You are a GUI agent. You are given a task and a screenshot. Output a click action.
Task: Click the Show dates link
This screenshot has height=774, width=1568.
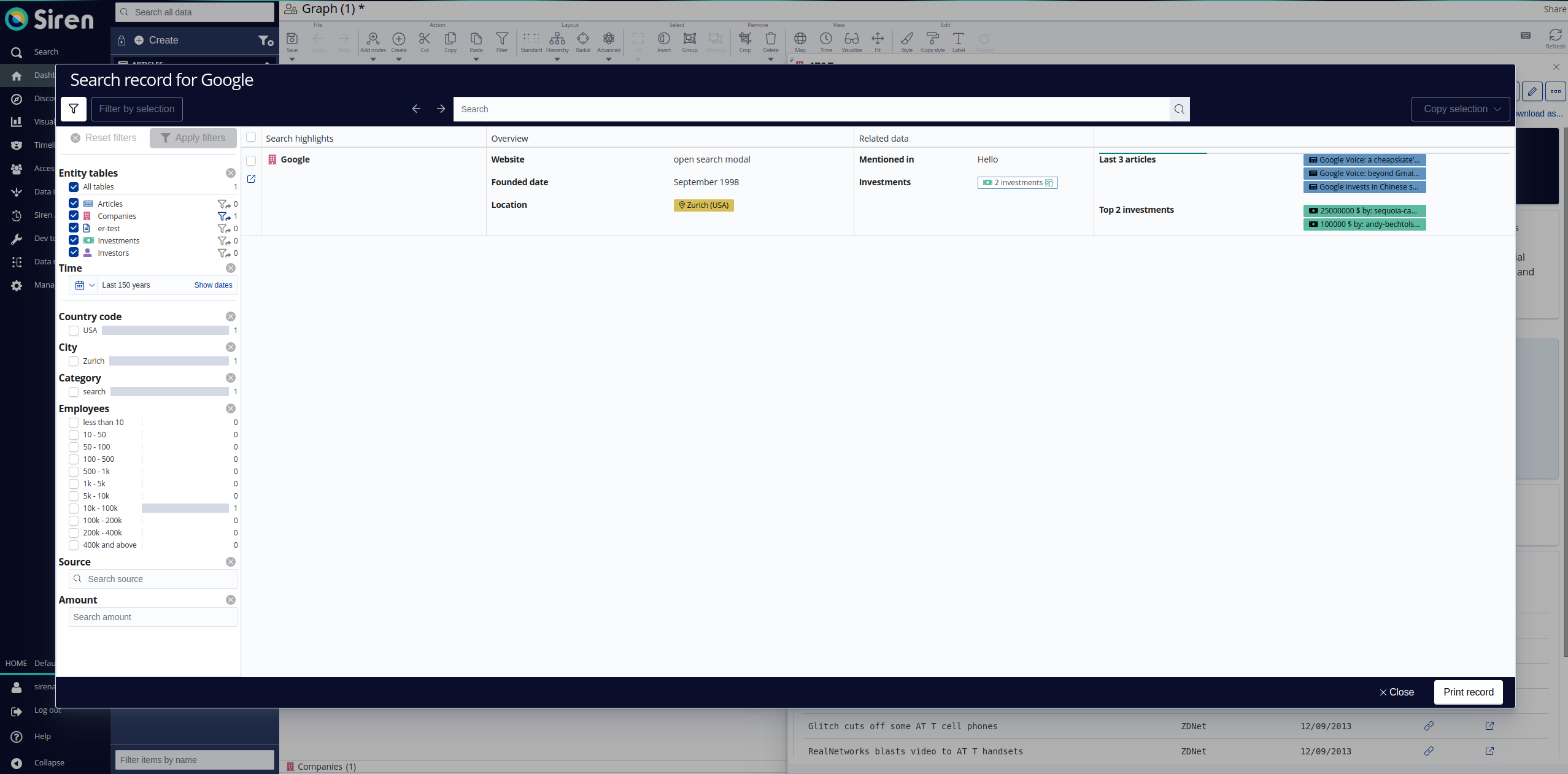[x=213, y=285]
